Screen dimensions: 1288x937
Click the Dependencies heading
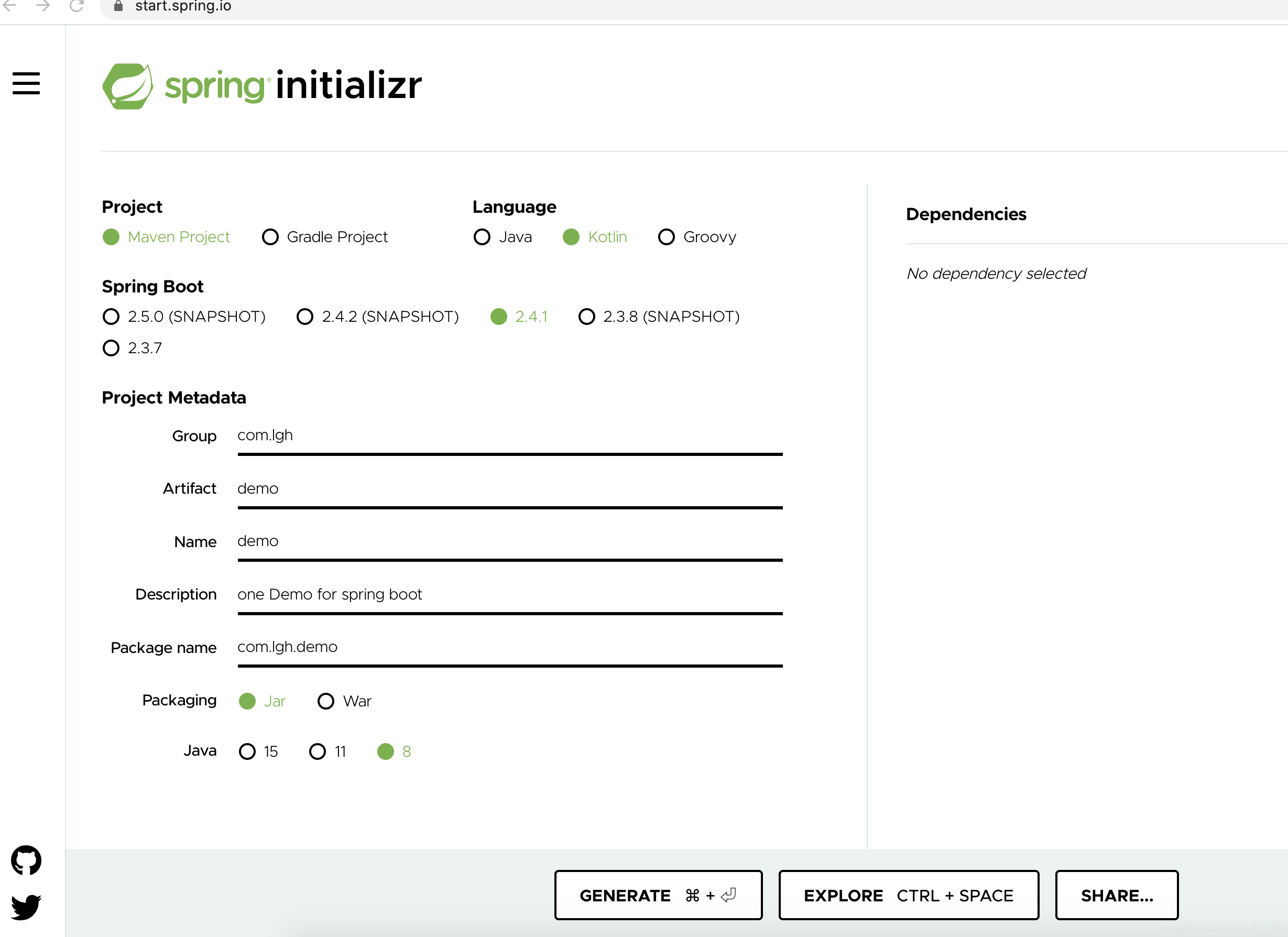(x=966, y=214)
